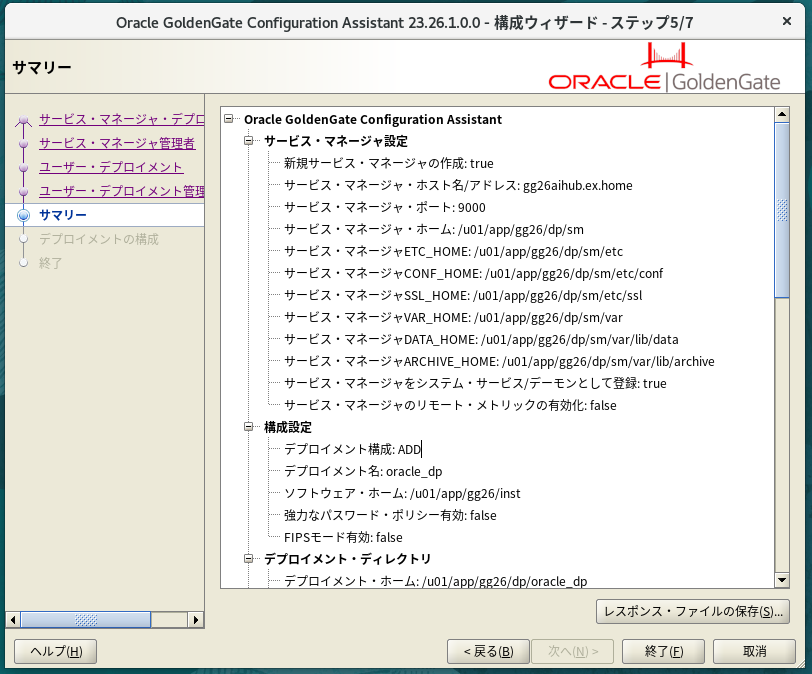Screen dimensions: 812x674
Task: Click the Summary step bullet icon
Action: [24, 216]
